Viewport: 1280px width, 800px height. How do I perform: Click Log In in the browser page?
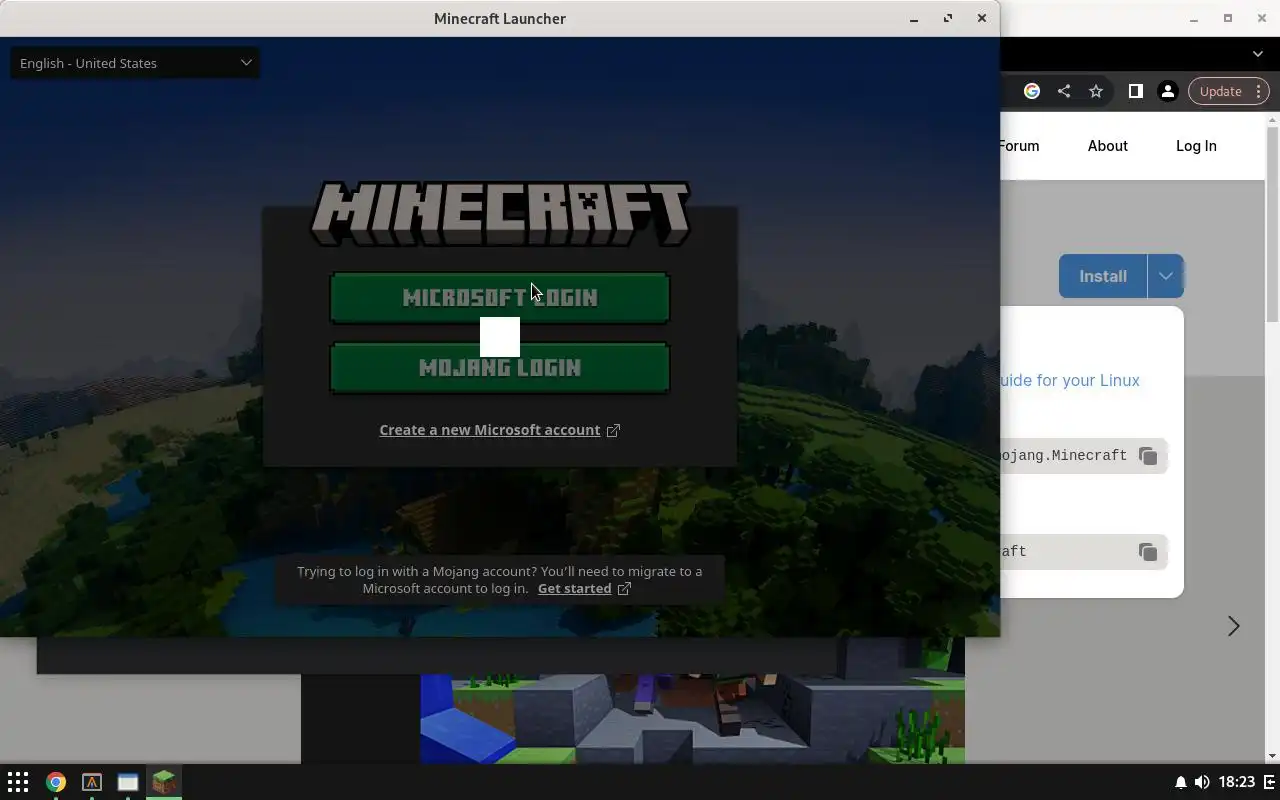(x=1196, y=146)
